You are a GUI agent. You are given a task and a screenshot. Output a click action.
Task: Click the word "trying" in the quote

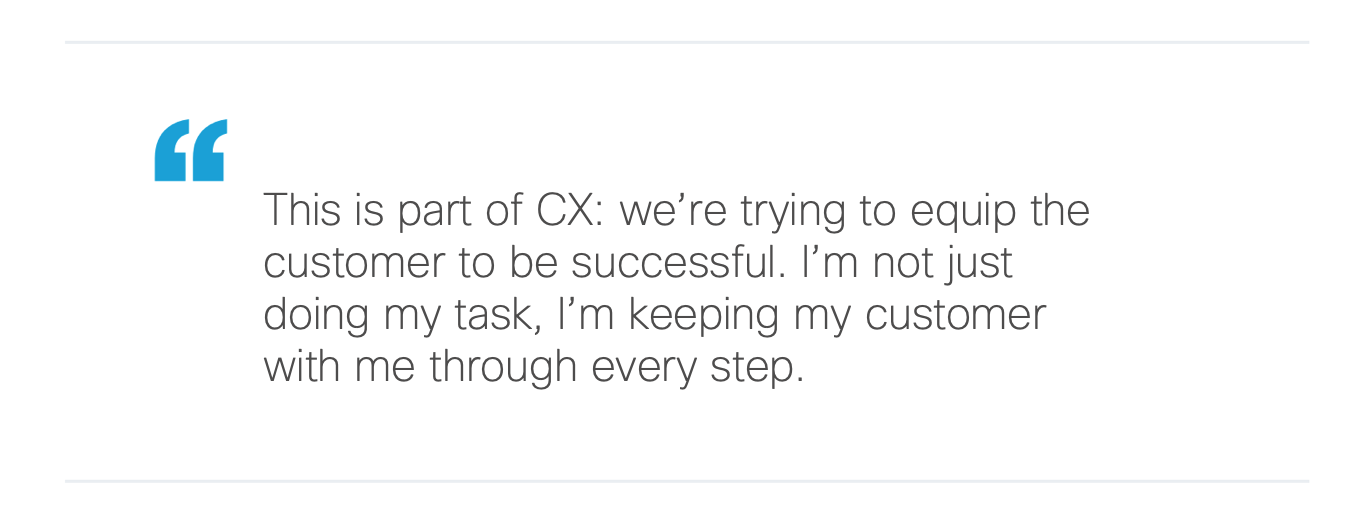coord(788,213)
